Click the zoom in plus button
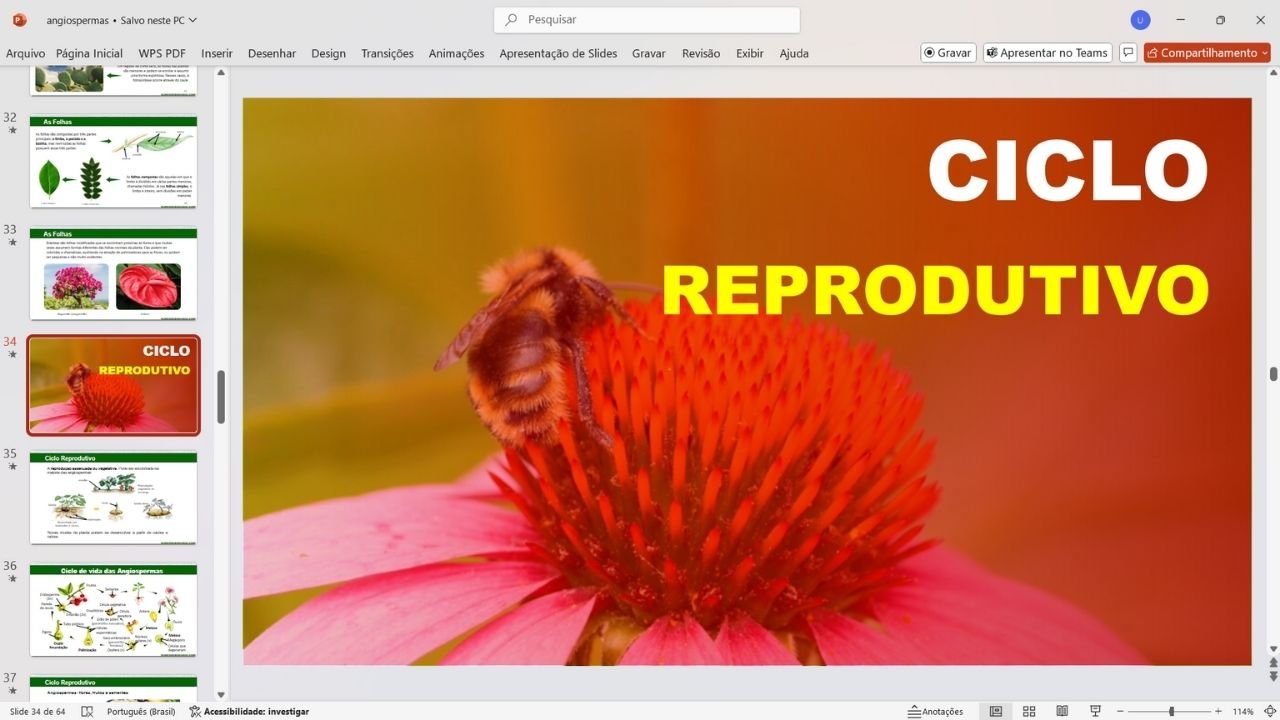This screenshot has height=720, width=1280. 1218,711
